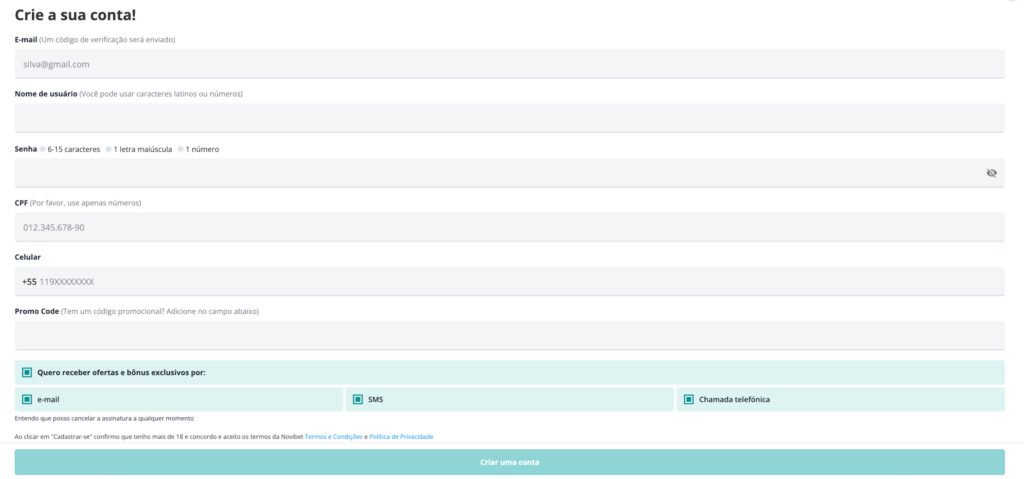
Task: Click the '+55' country code prefix
Action: [29, 282]
